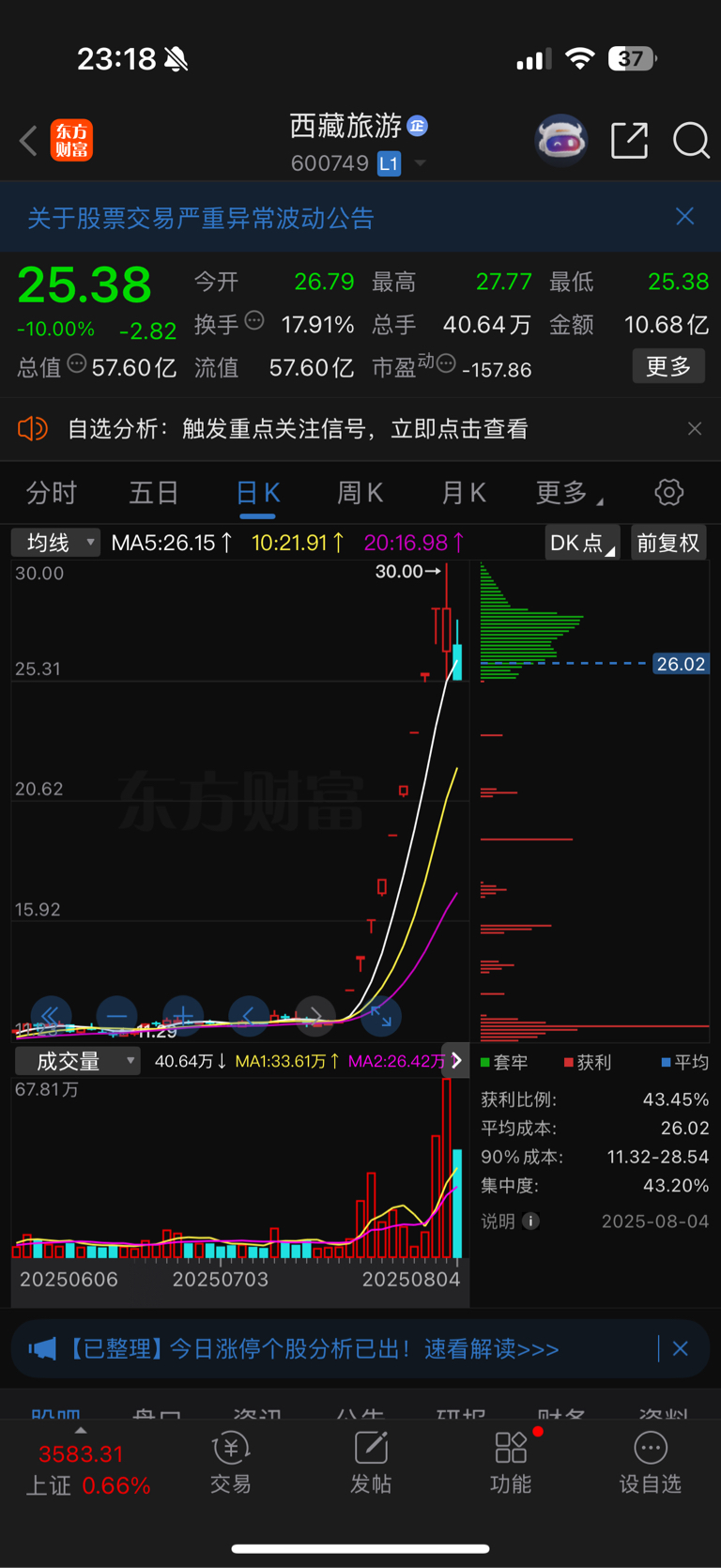721x1568 pixels.
Task: Jump chart to earliest with double-left icon
Action: pyautogui.click(x=51, y=1016)
